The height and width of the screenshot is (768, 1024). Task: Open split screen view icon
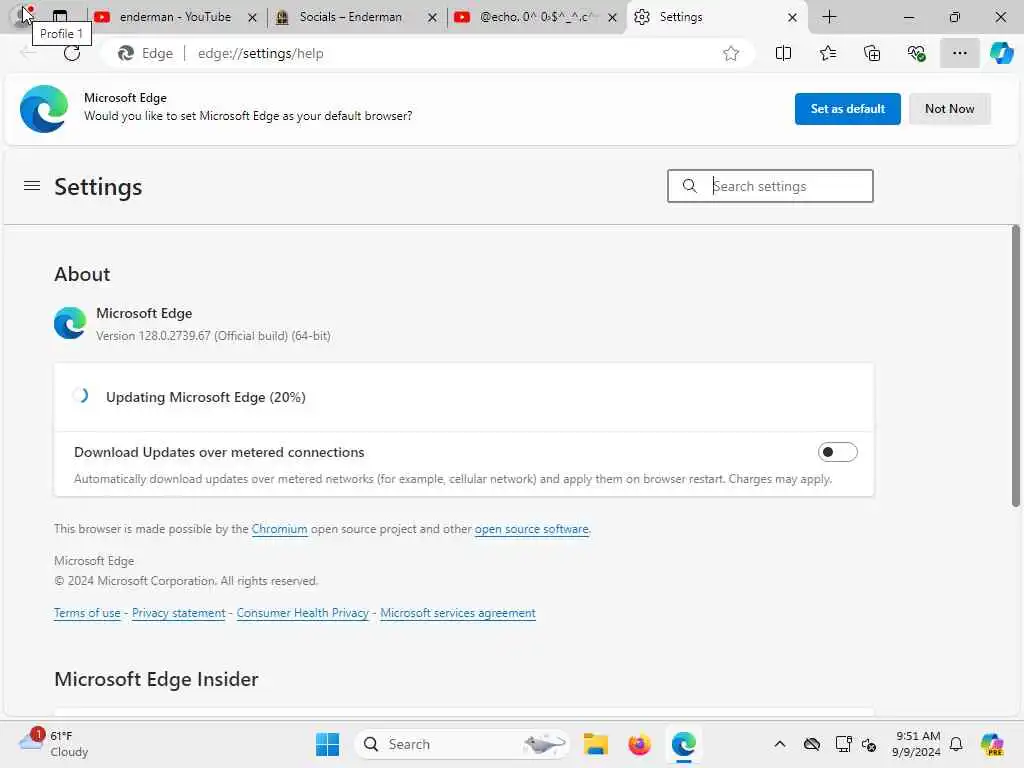[x=783, y=54]
